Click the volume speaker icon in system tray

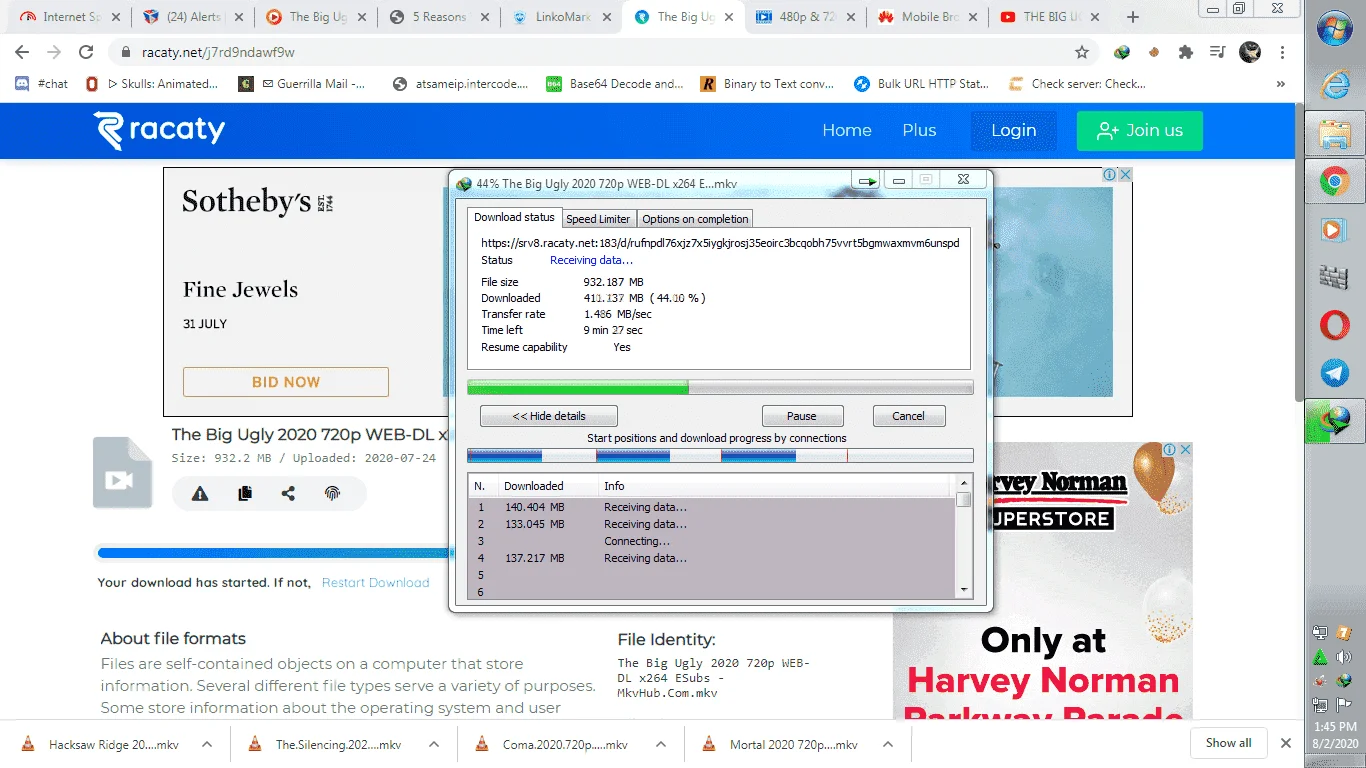click(x=1344, y=657)
